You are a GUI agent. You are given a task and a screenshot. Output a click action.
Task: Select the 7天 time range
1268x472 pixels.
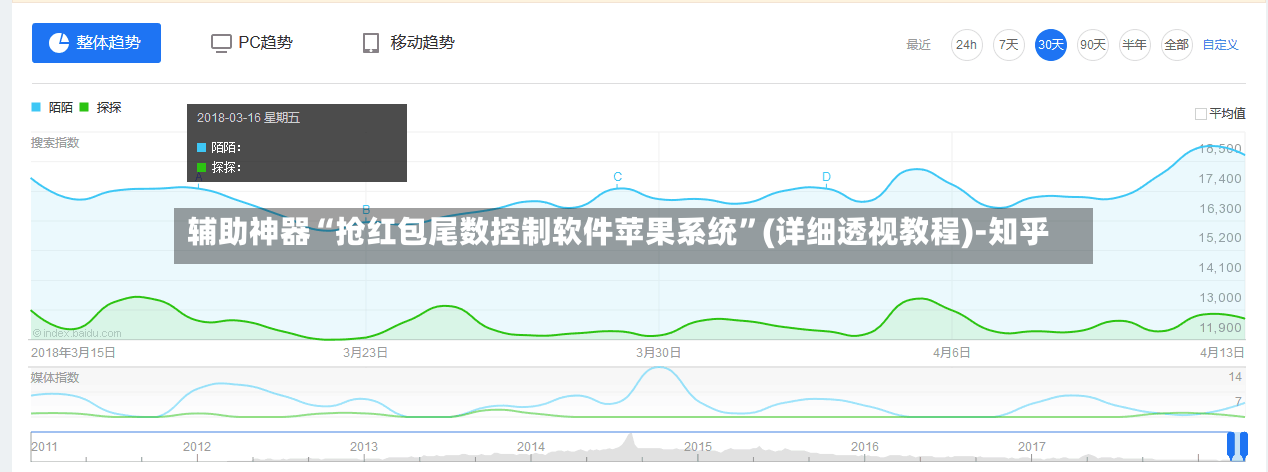pos(1008,45)
